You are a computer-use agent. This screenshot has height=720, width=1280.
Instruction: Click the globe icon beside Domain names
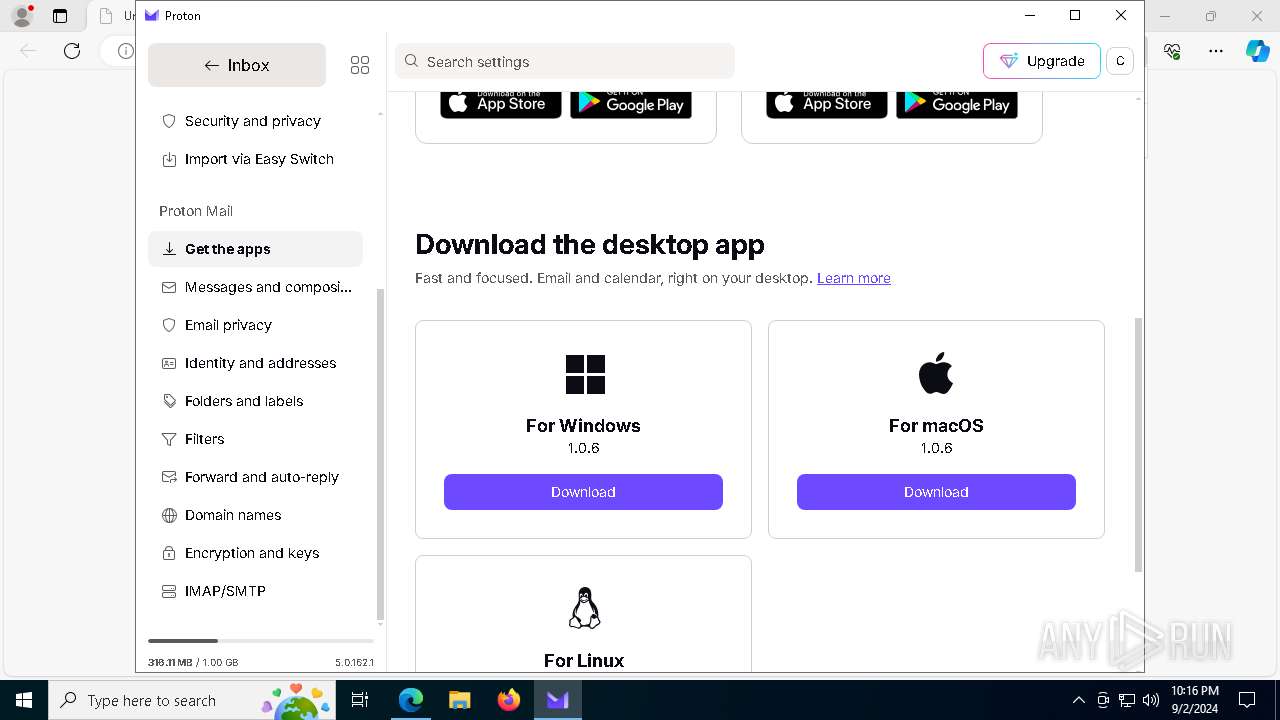point(169,515)
